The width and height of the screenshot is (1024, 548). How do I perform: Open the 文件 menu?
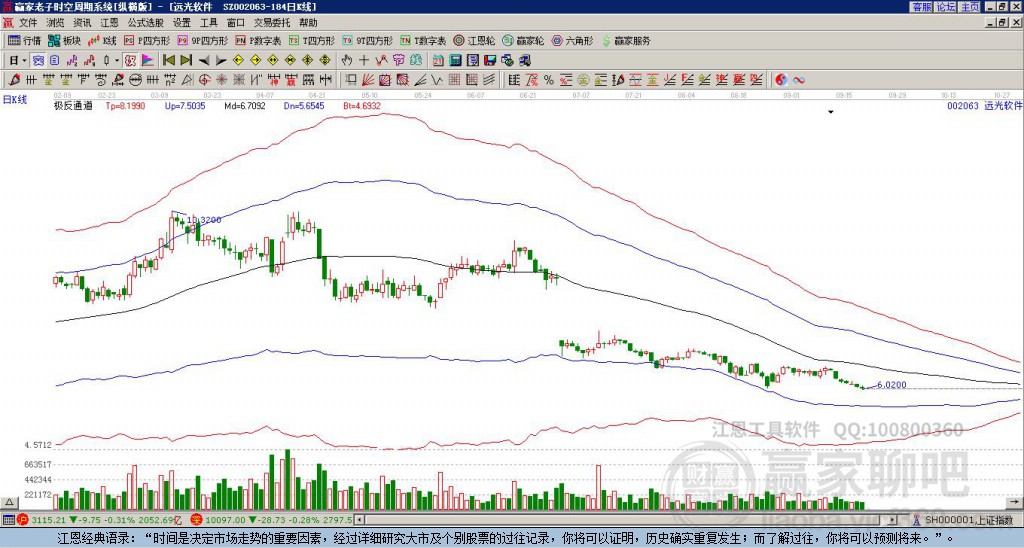[27, 23]
